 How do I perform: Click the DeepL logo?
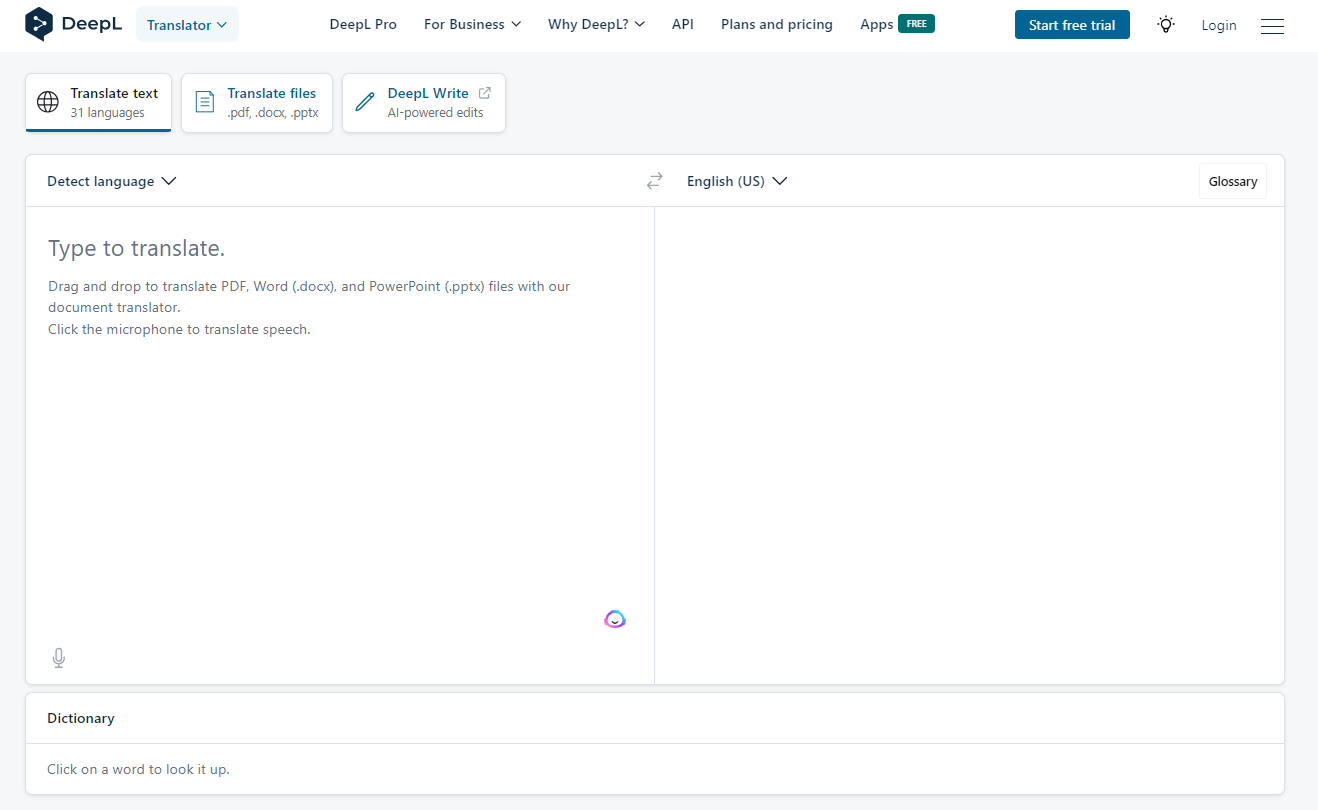click(x=74, y=24)
